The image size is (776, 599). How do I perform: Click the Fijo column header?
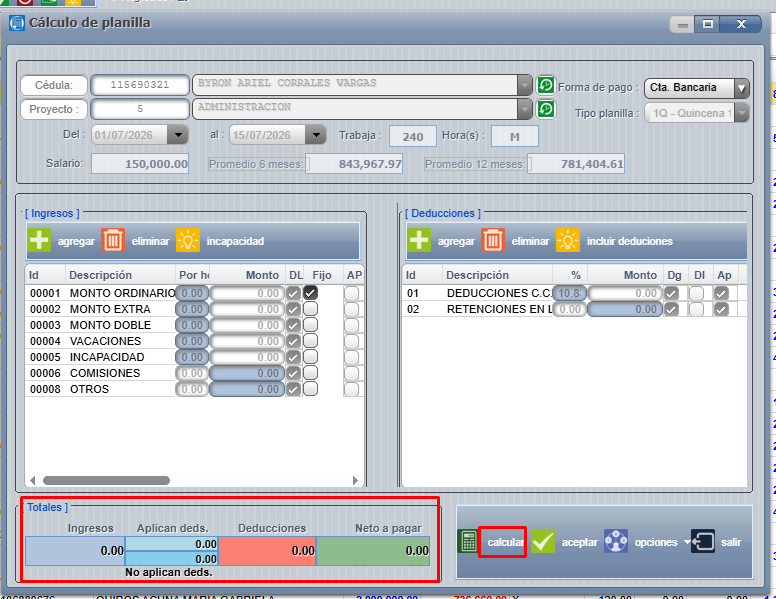coord(322,275)
